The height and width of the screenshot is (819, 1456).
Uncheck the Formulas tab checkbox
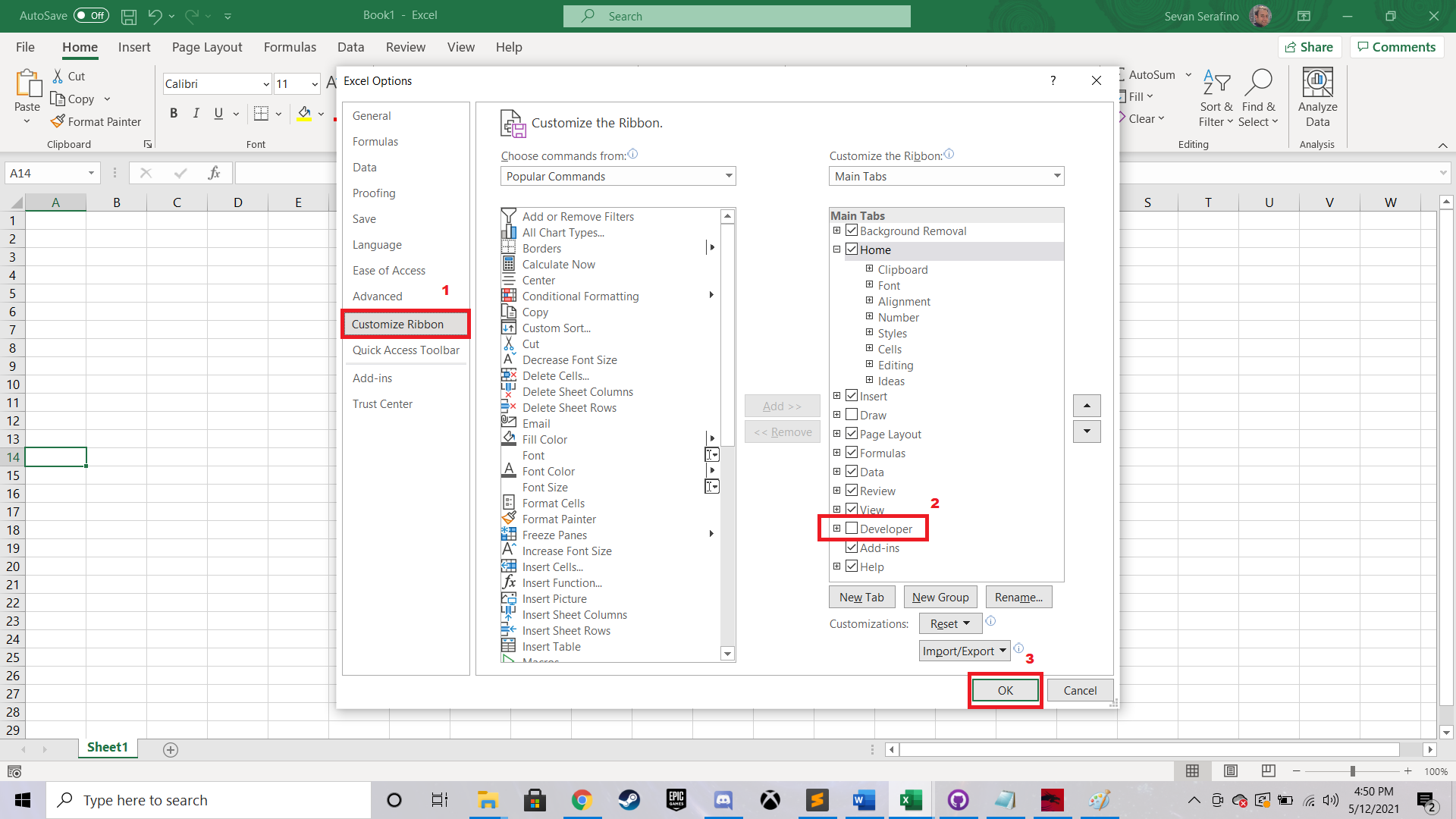[x=852, y=453]
